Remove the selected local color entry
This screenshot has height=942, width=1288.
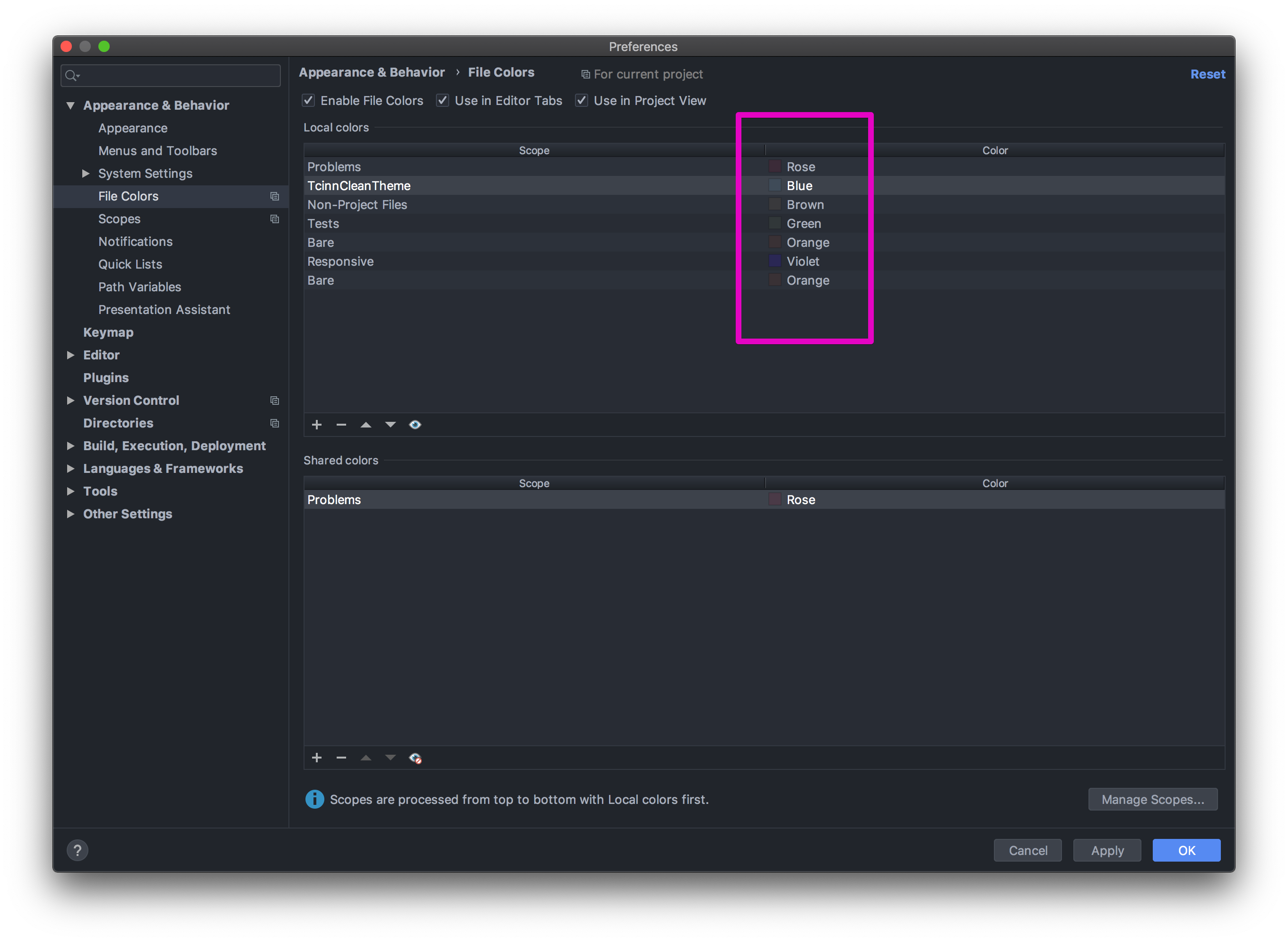pos(341,424)
